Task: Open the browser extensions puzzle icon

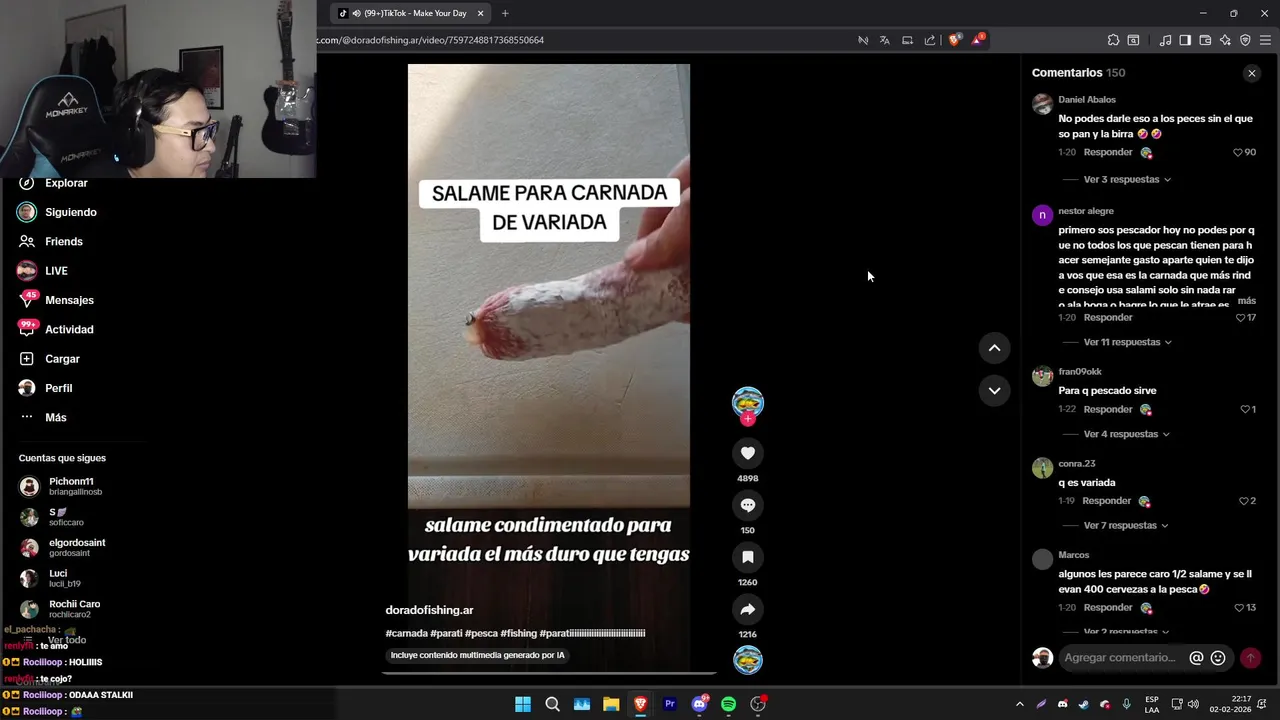Action: point(1113,40)
